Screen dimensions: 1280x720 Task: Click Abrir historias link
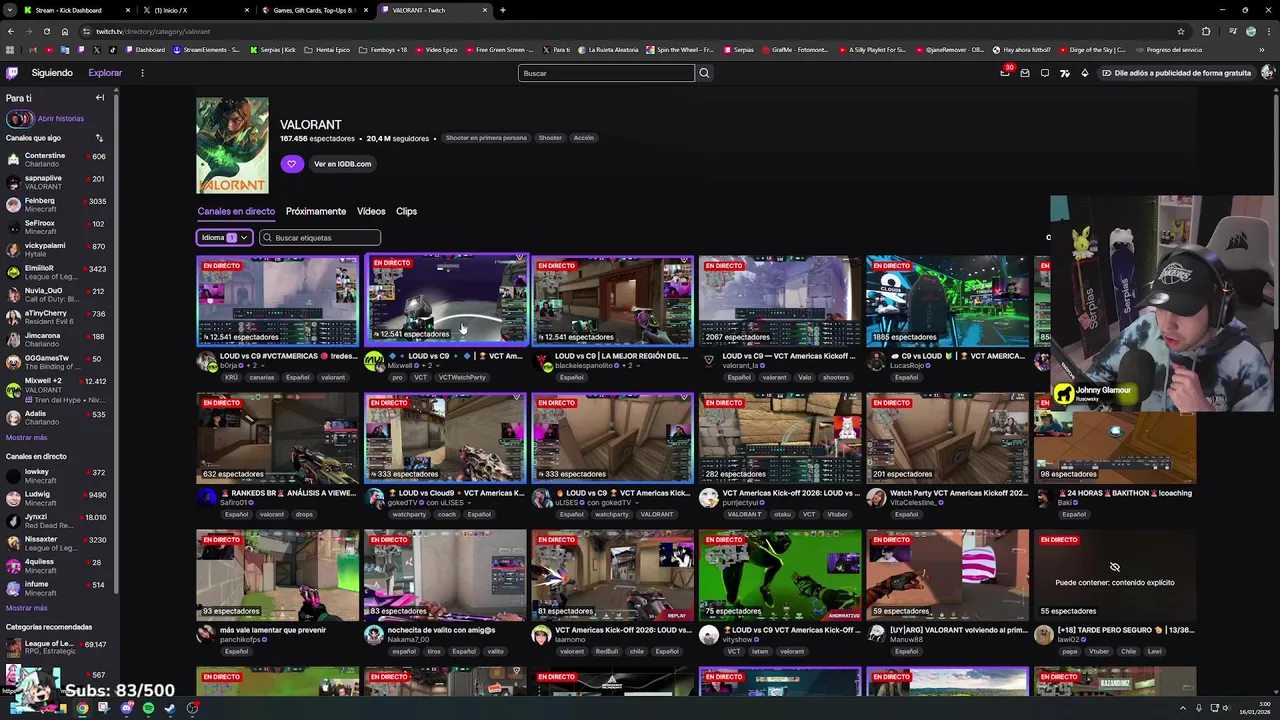tap(61, 118)
